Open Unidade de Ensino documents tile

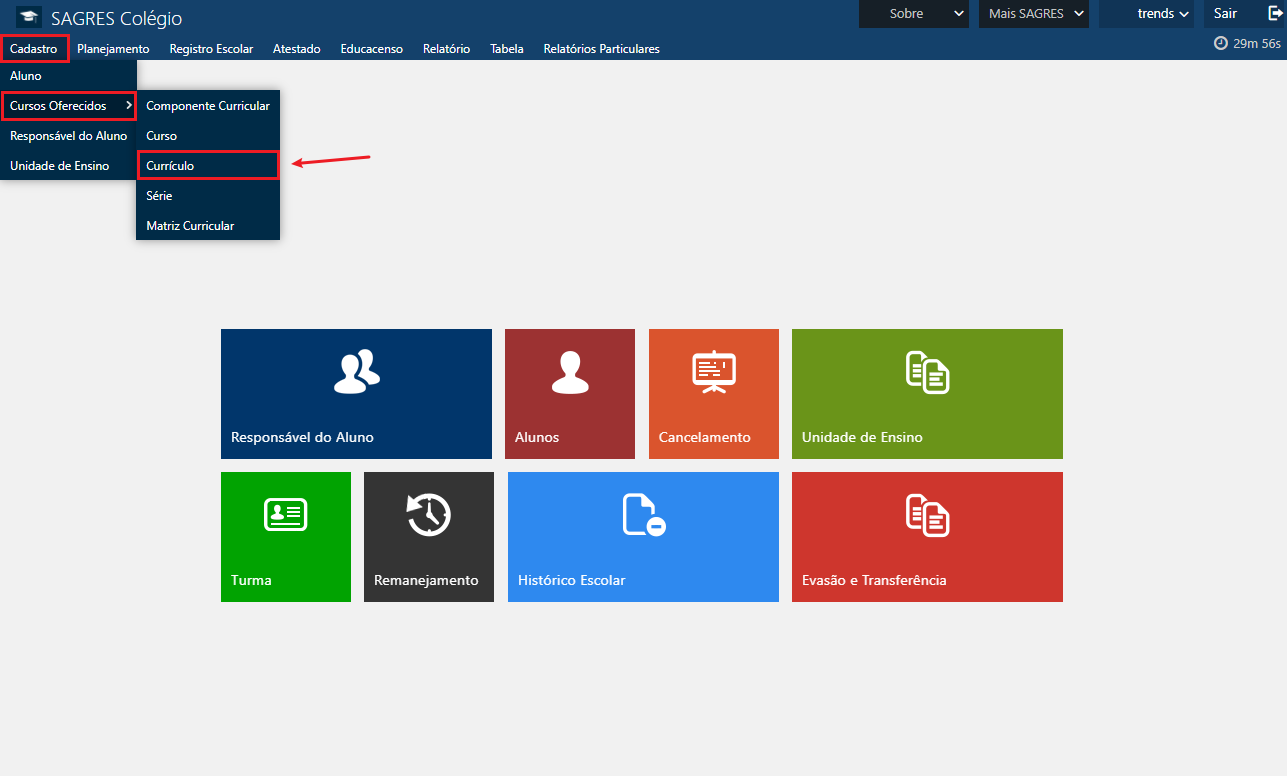(927, 394)
